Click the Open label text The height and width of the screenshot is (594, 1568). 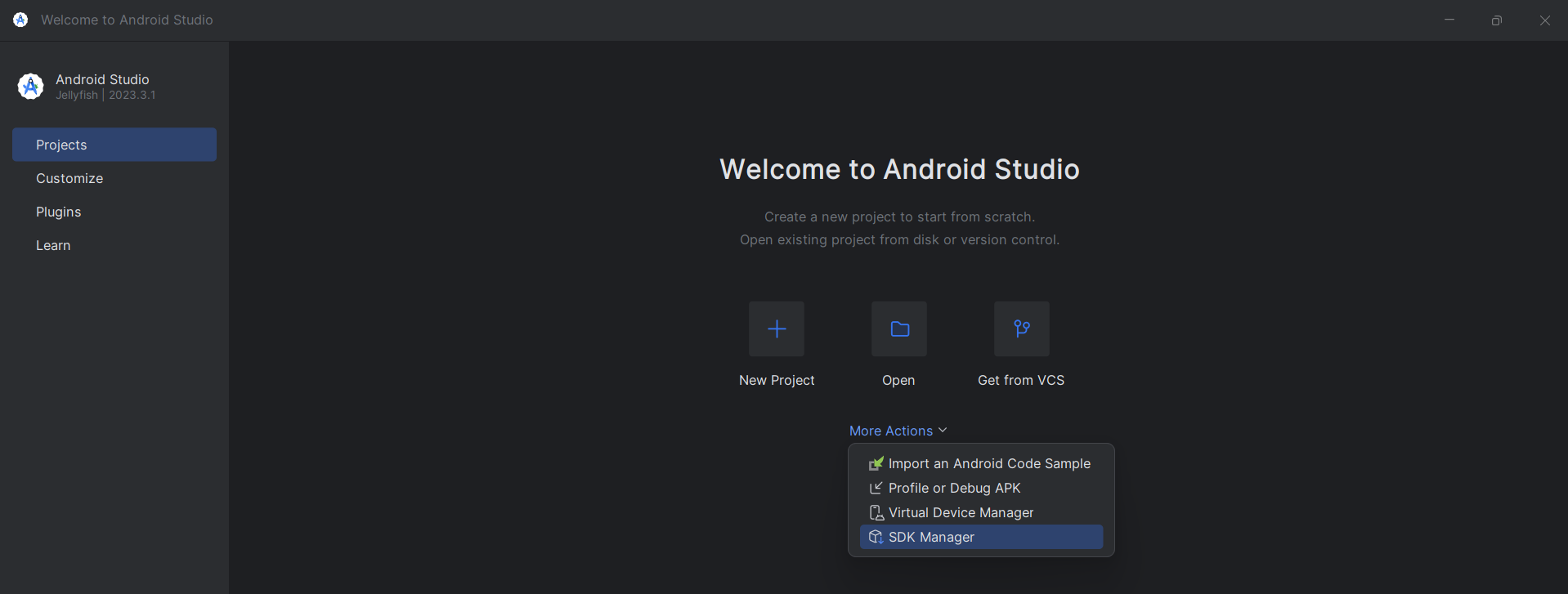pyautogui.click(x=898, y=380)
